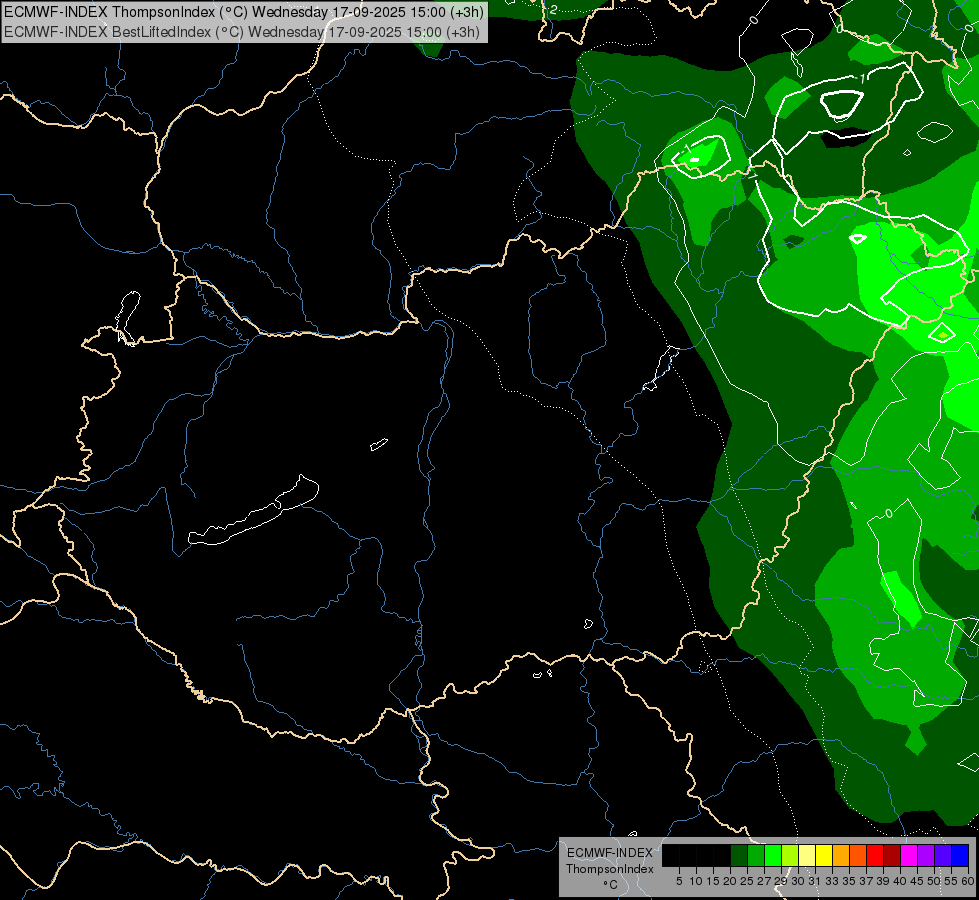Click the legend tick label "60"
Viewport: 979px width, 900px height.
(967, 881)
